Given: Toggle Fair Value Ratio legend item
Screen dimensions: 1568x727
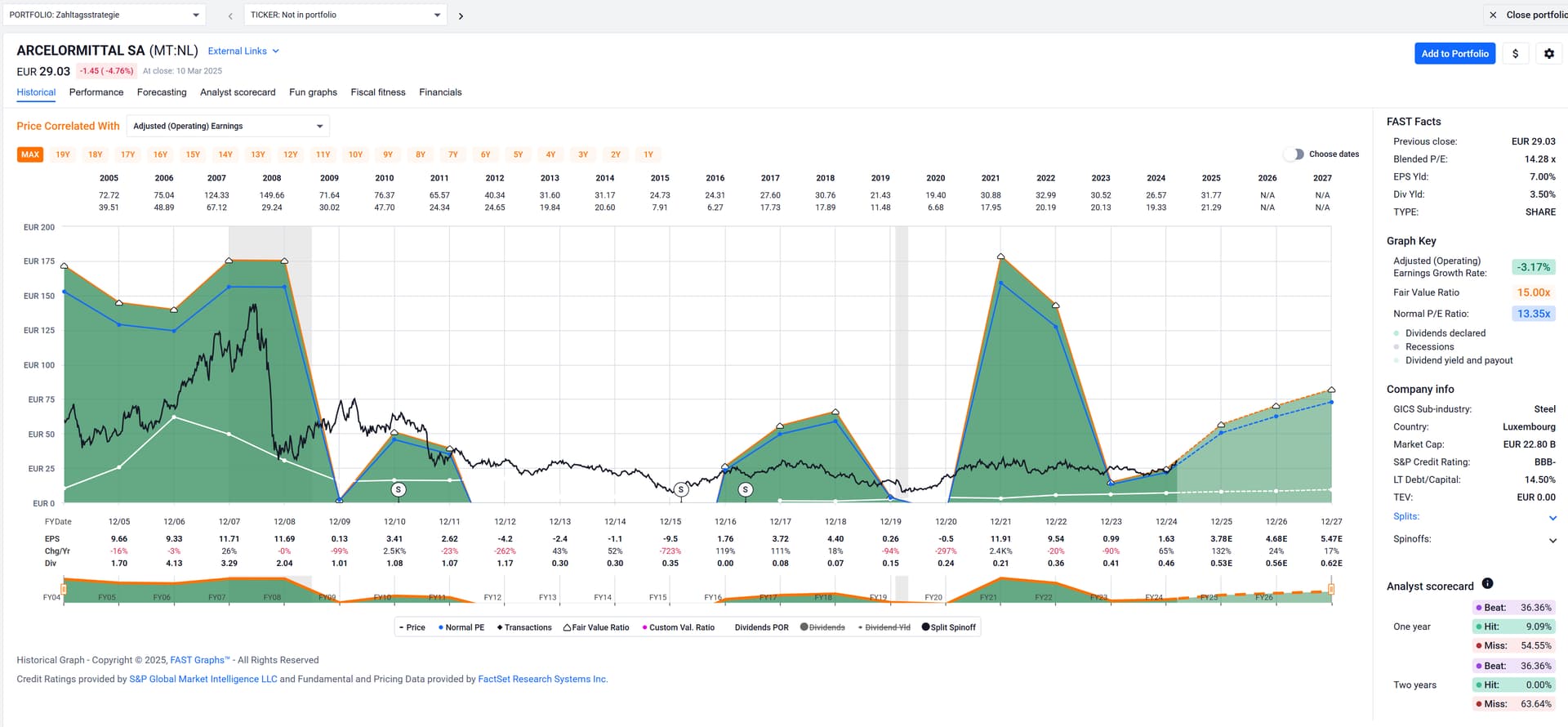Looking at the screenshot, I should click(596, 627).
